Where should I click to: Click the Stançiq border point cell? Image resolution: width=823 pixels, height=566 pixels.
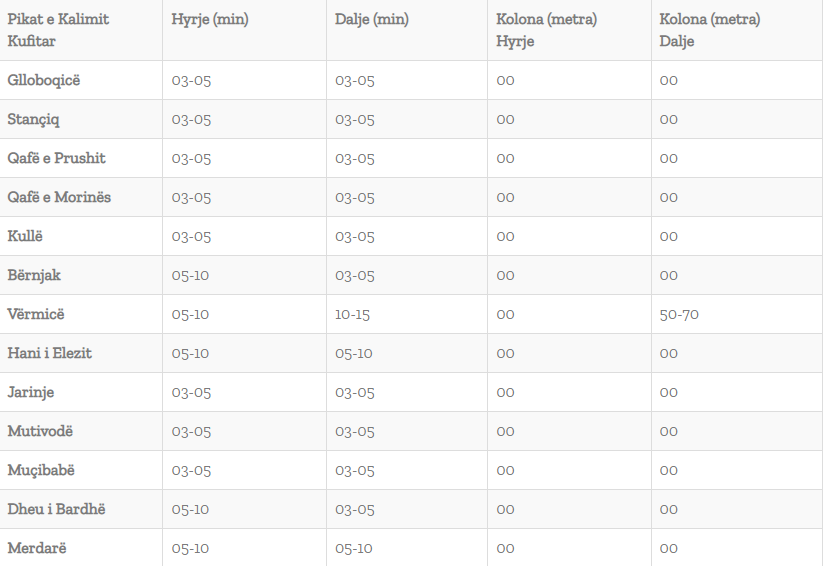pos(33,120)
